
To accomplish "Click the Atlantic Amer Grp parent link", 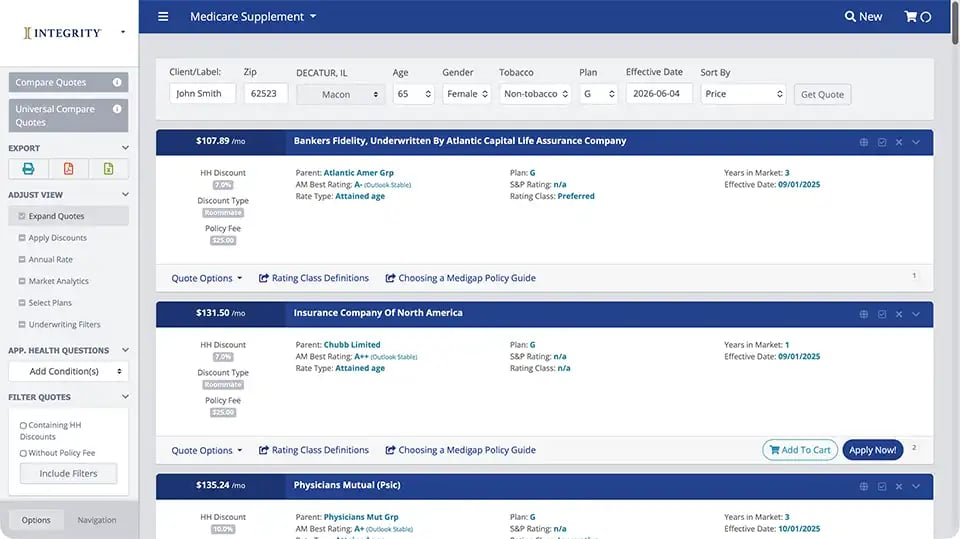I will (x=359, y=173).
